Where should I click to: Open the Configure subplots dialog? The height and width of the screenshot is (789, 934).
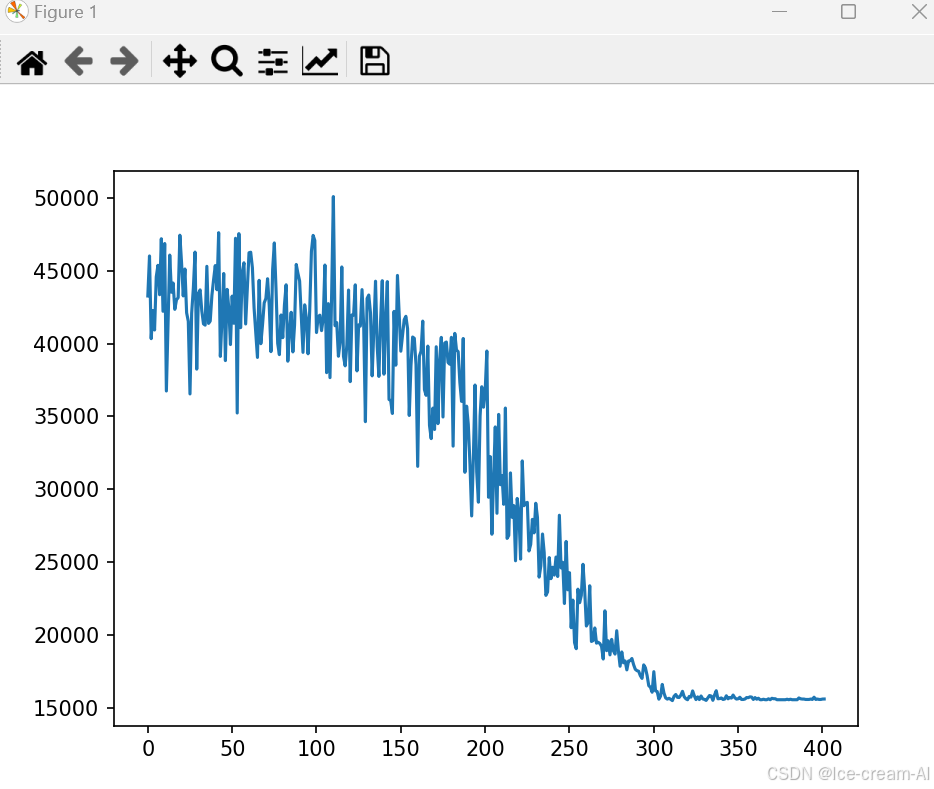tap(273, 61)
